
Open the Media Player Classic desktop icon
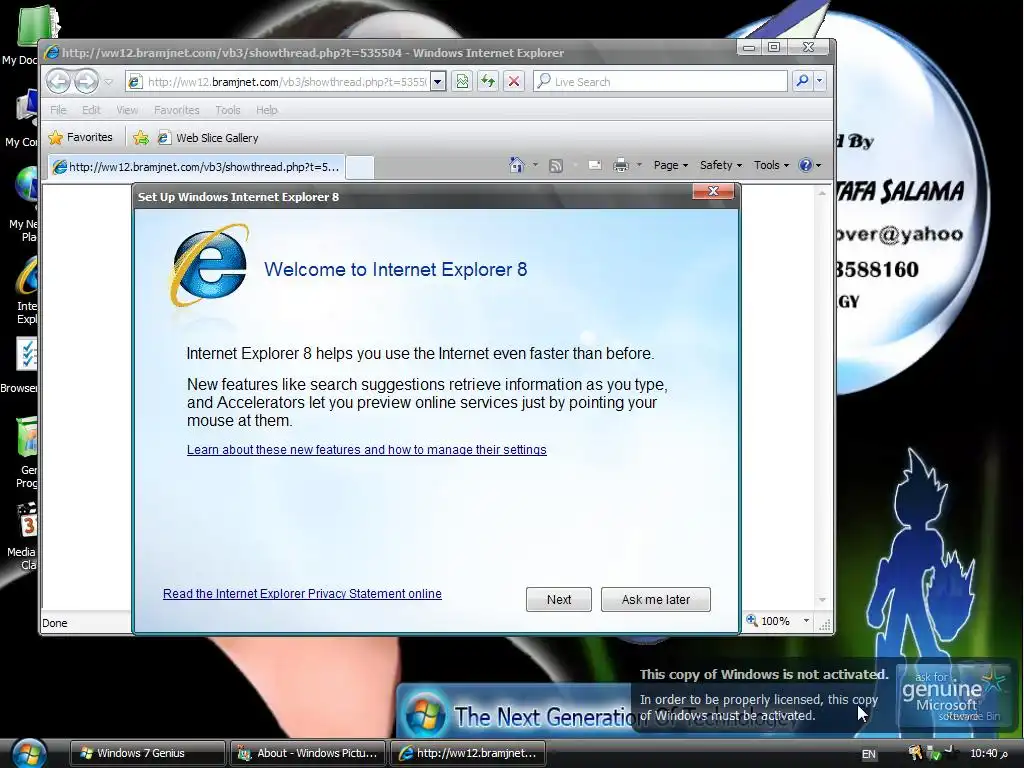pos(24,537)
